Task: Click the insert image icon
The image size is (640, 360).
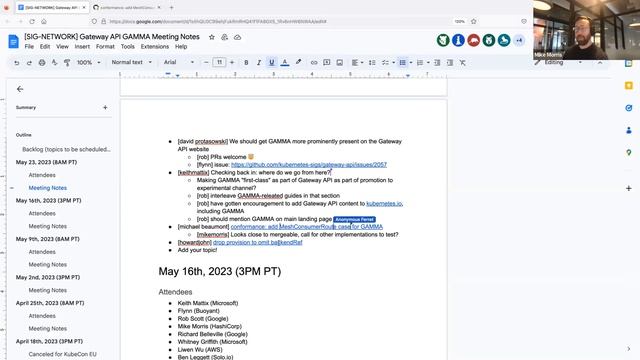Action: pyautogui.click(x=339, y=63)
